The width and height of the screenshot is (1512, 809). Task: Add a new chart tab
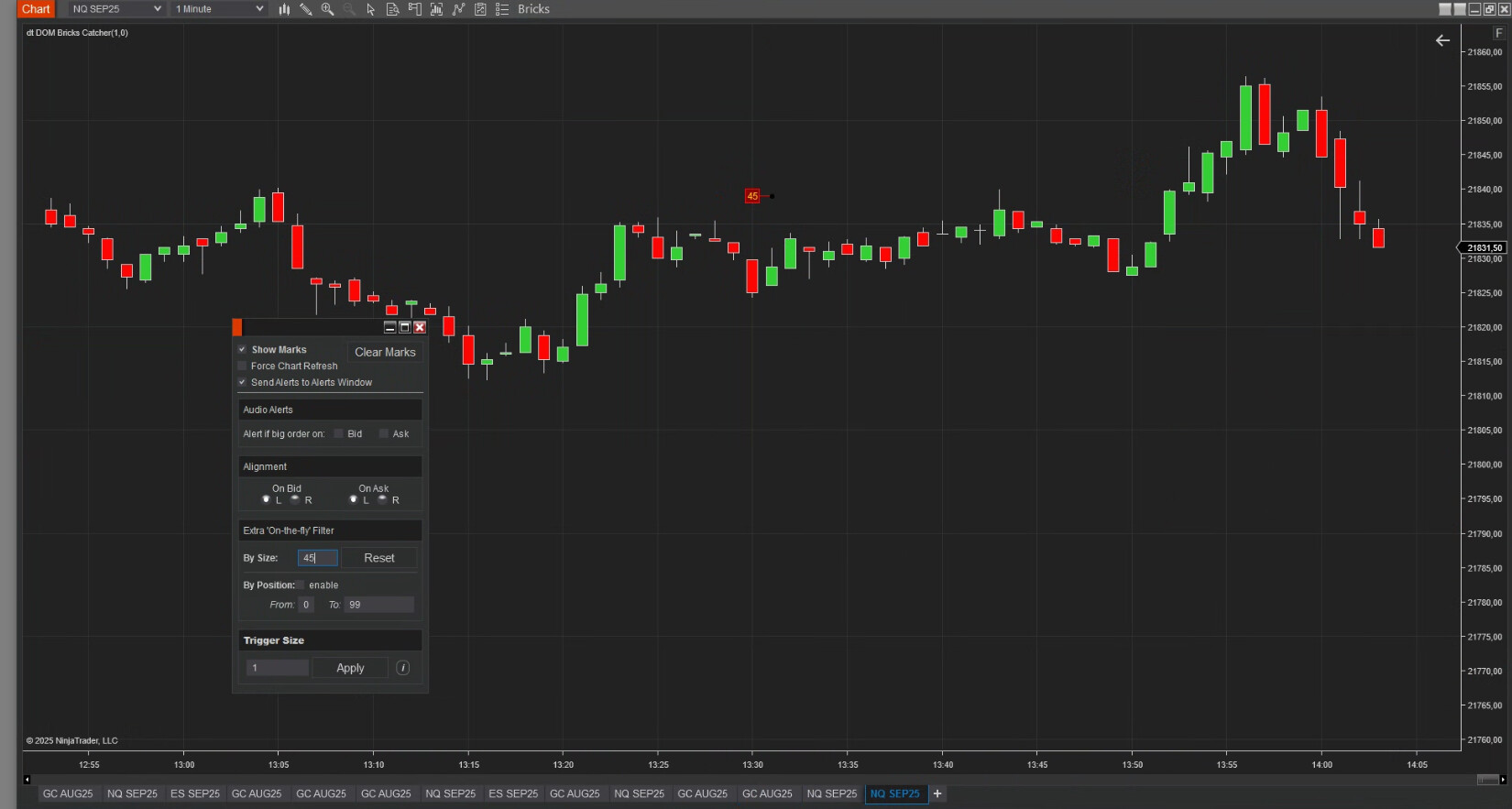click(x=937, y=793)
